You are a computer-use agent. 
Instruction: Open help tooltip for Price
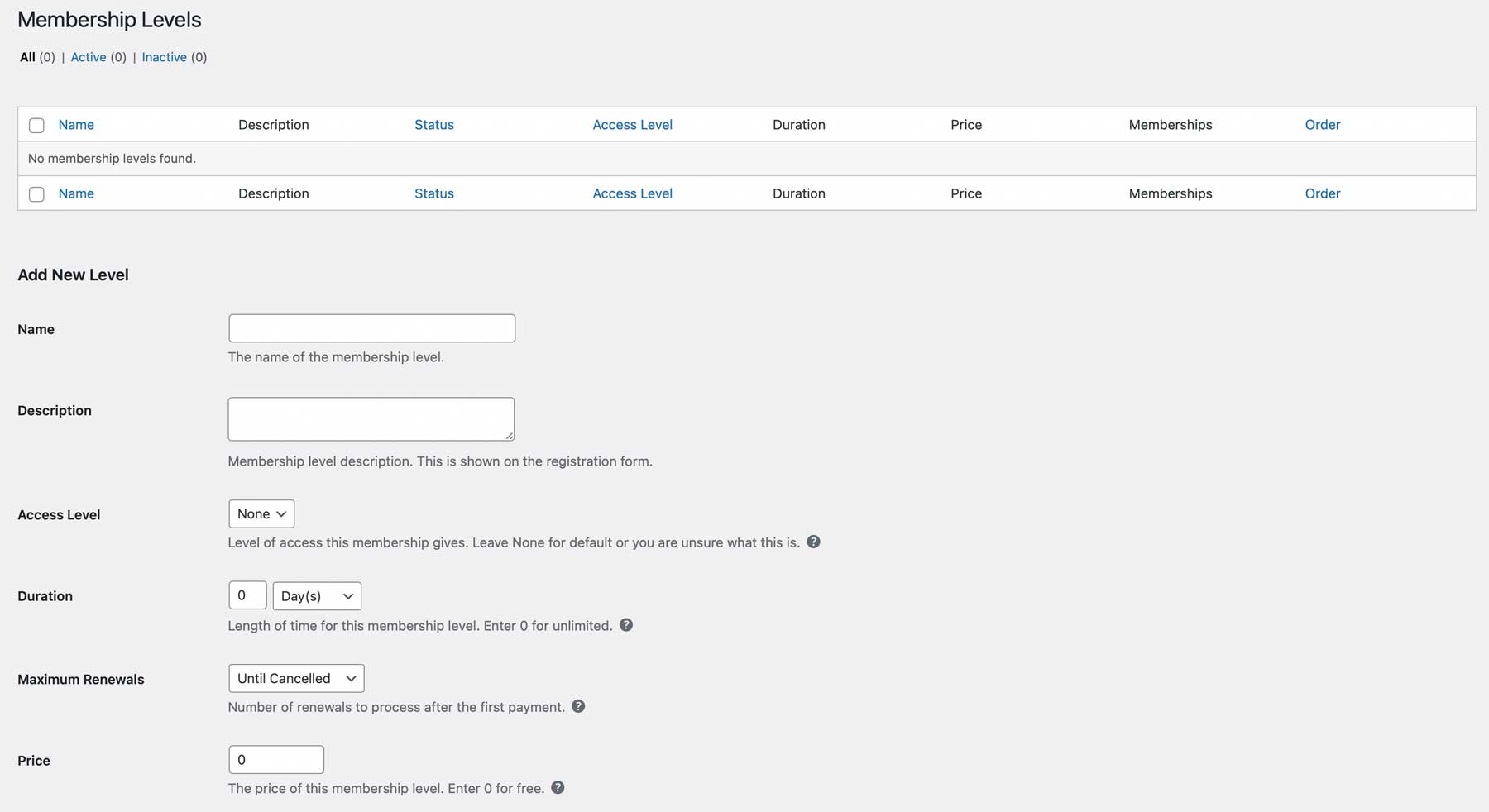558,788
